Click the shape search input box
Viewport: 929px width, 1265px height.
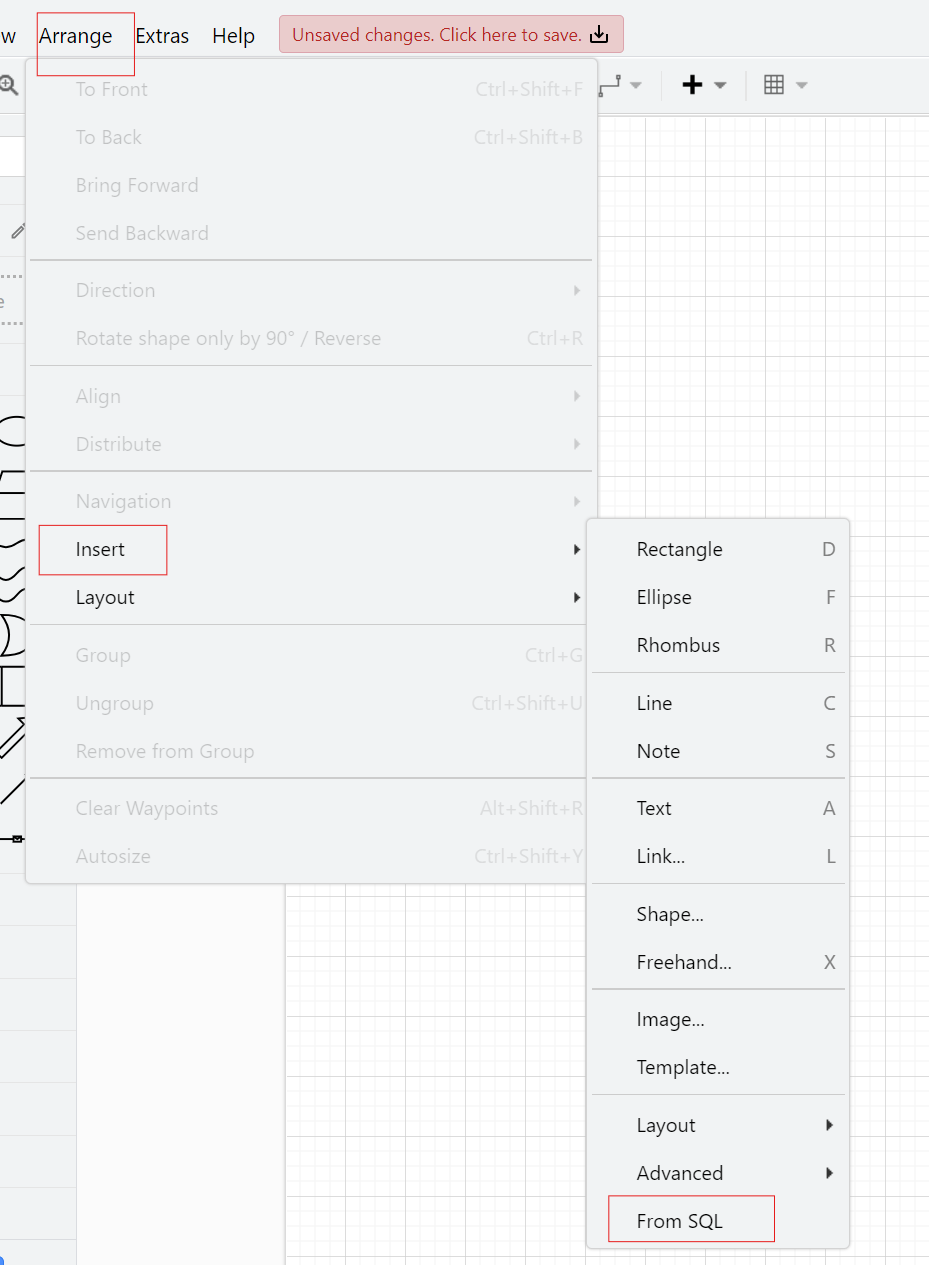coord(10,155)
